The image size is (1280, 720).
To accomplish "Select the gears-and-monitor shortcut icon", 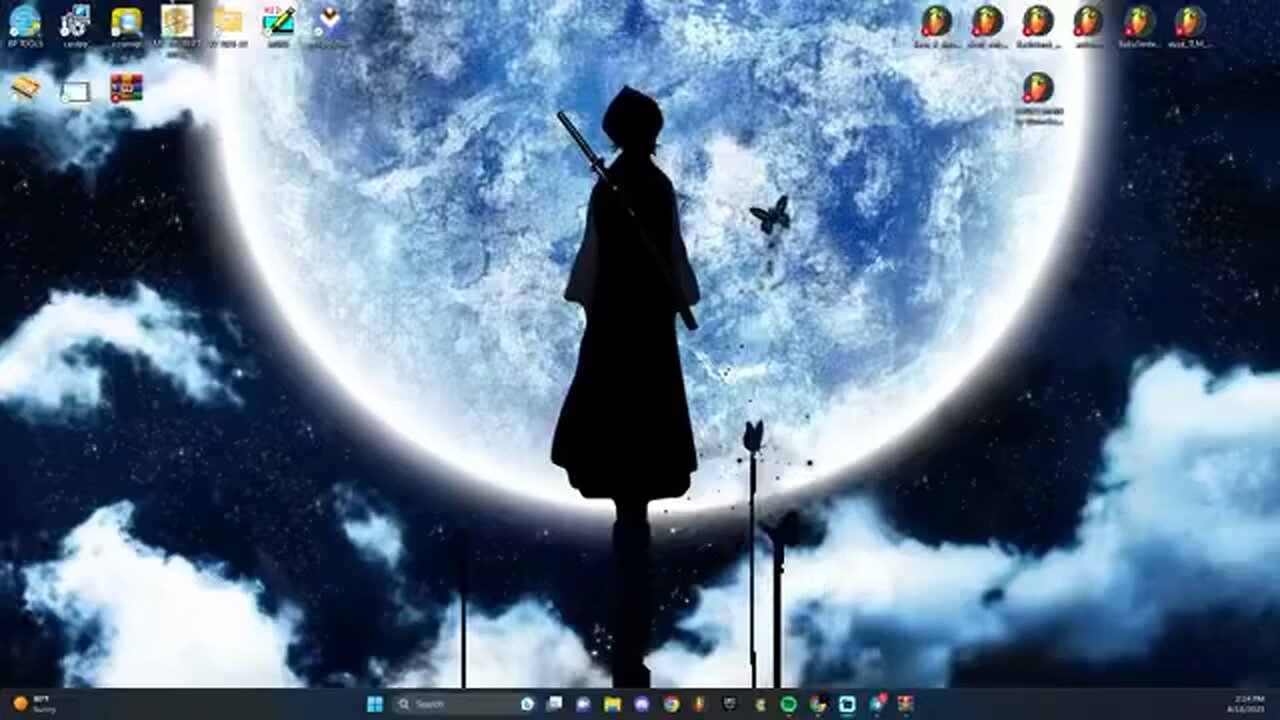I will coord(75,20).
